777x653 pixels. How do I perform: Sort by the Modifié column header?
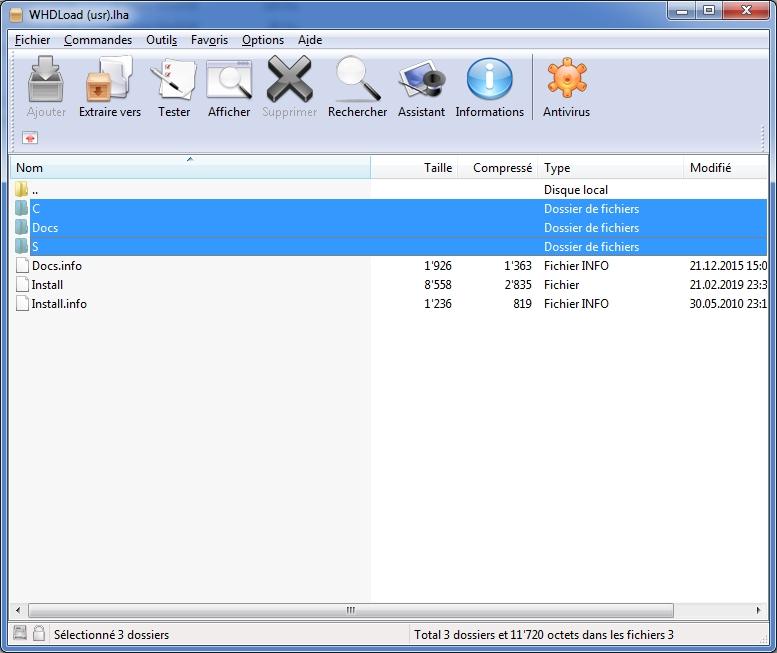[x=710, y=168]
